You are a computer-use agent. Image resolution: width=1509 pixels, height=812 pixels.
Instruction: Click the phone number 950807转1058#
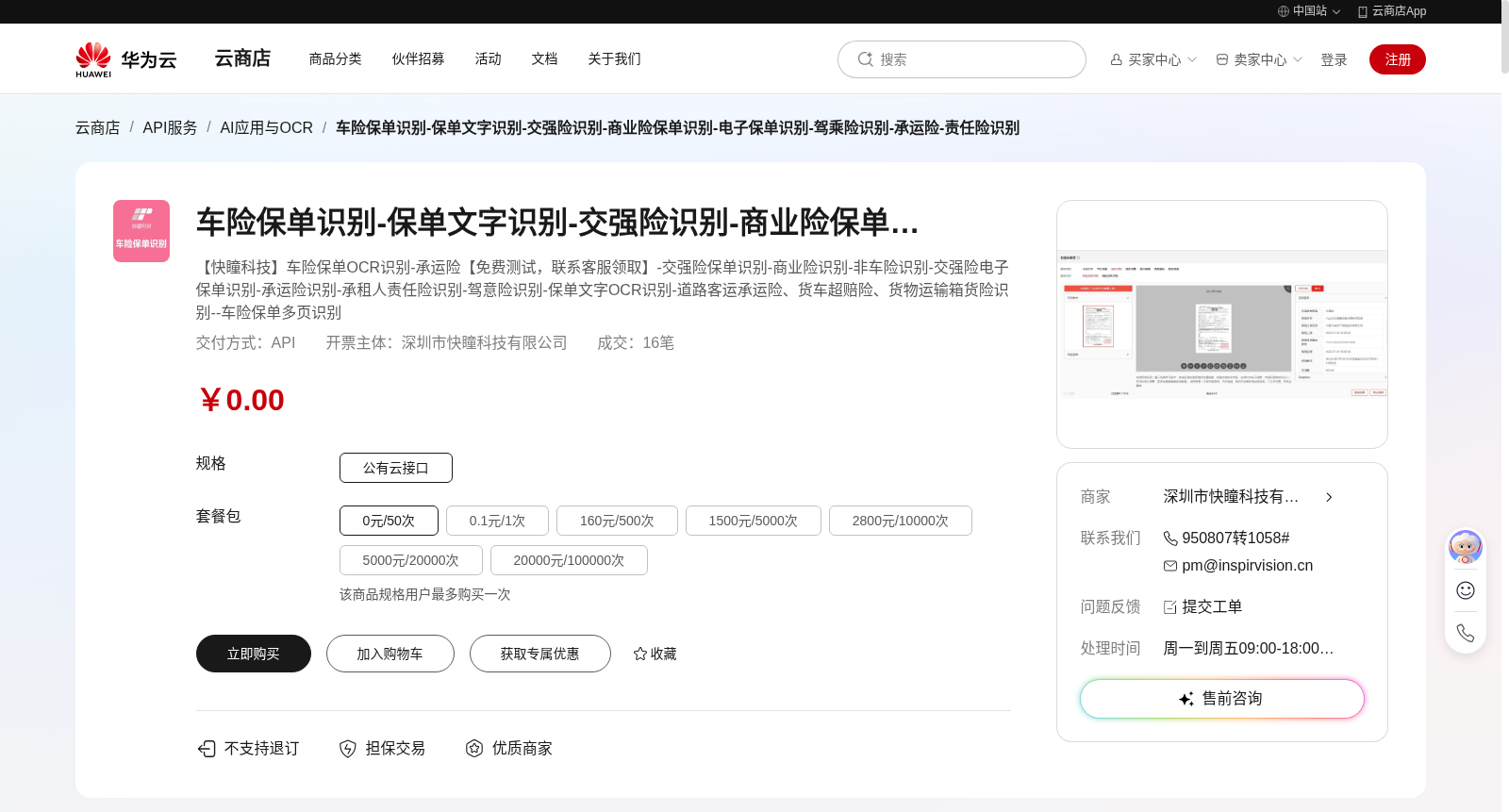pyautogui.click(x=1235, y=539)
